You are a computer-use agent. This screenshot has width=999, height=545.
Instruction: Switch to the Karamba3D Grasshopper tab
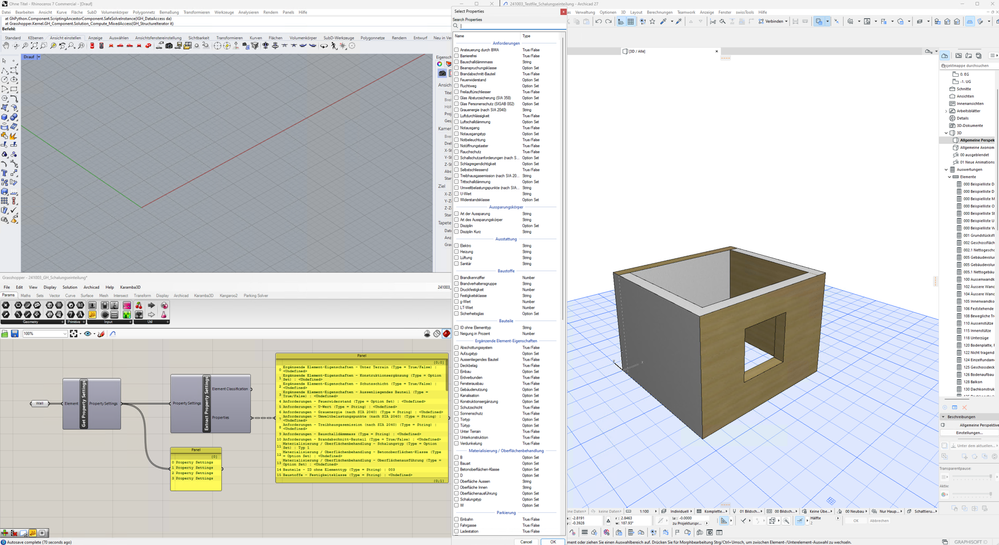[203, 296]
